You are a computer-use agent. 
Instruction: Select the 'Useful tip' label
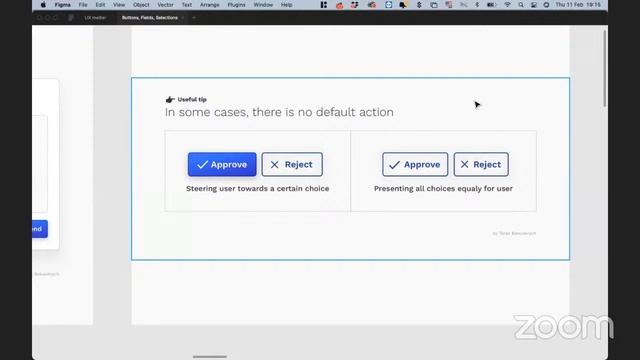pos(192,100)
